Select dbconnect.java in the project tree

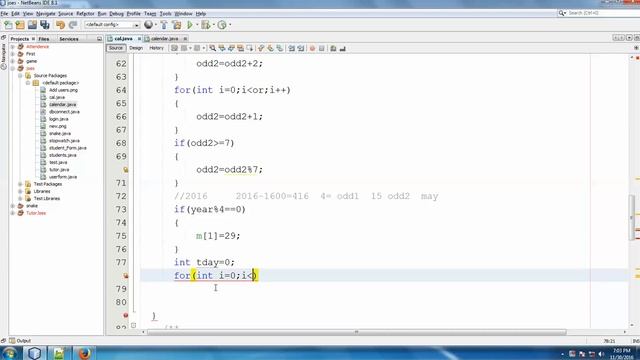click(x=64, y=112)
